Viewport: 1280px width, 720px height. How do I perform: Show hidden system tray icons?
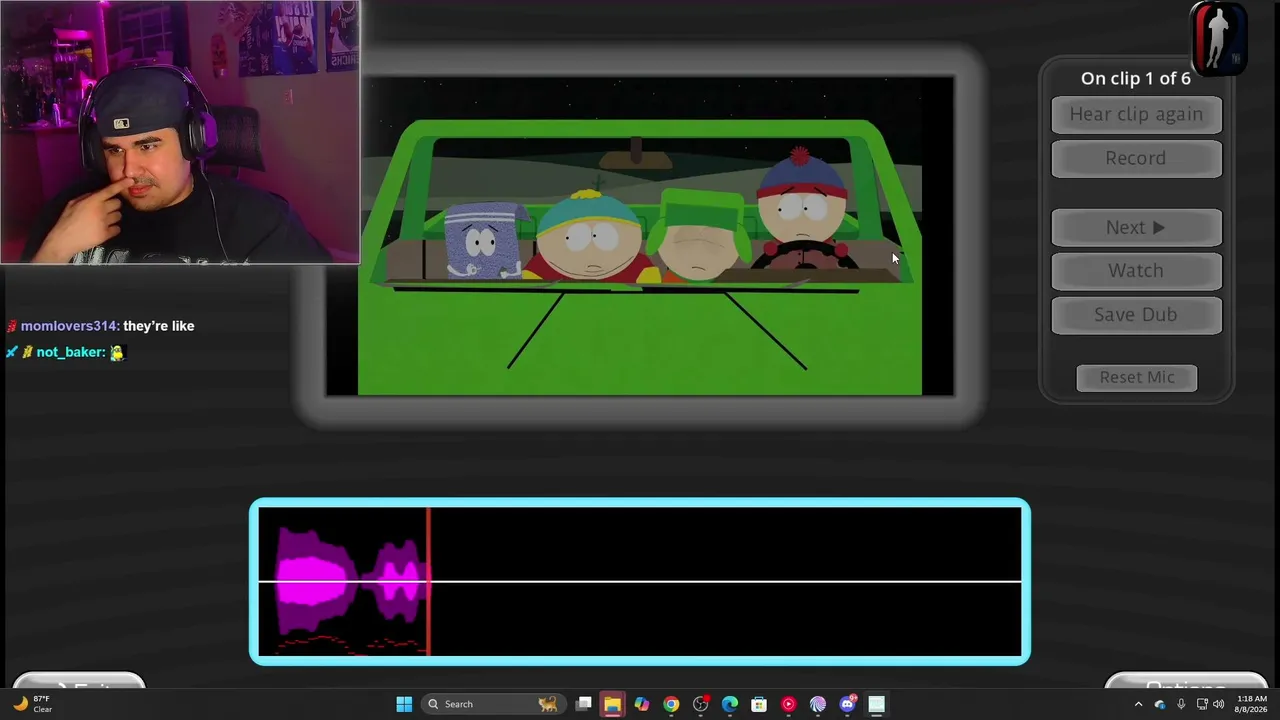point(1138,704)
